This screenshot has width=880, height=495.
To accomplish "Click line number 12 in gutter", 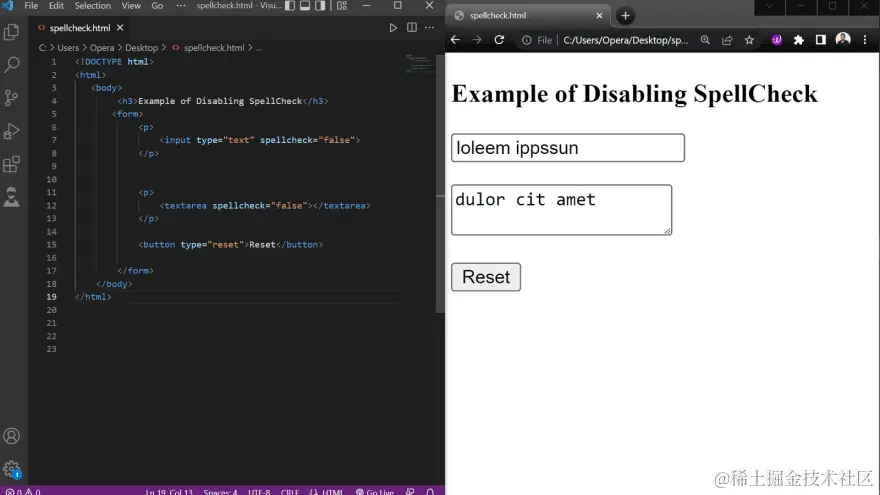I will point(52,205).
